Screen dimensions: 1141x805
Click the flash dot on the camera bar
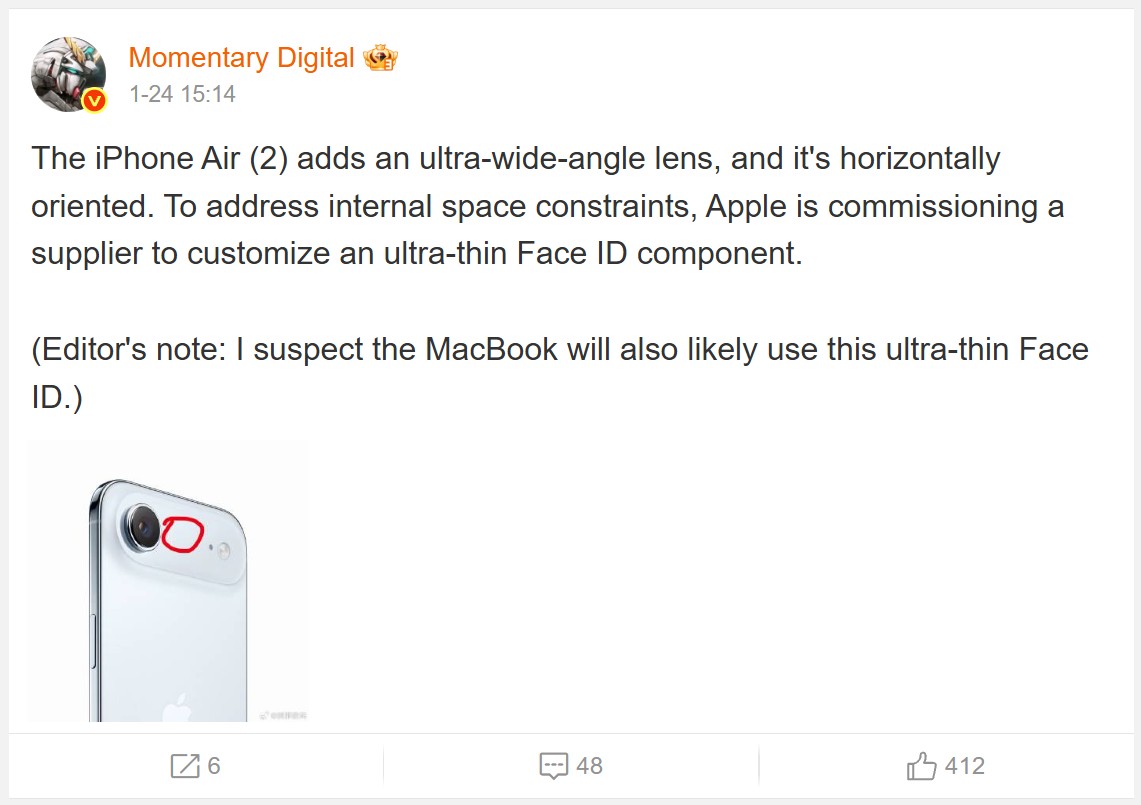pos(223,549)
